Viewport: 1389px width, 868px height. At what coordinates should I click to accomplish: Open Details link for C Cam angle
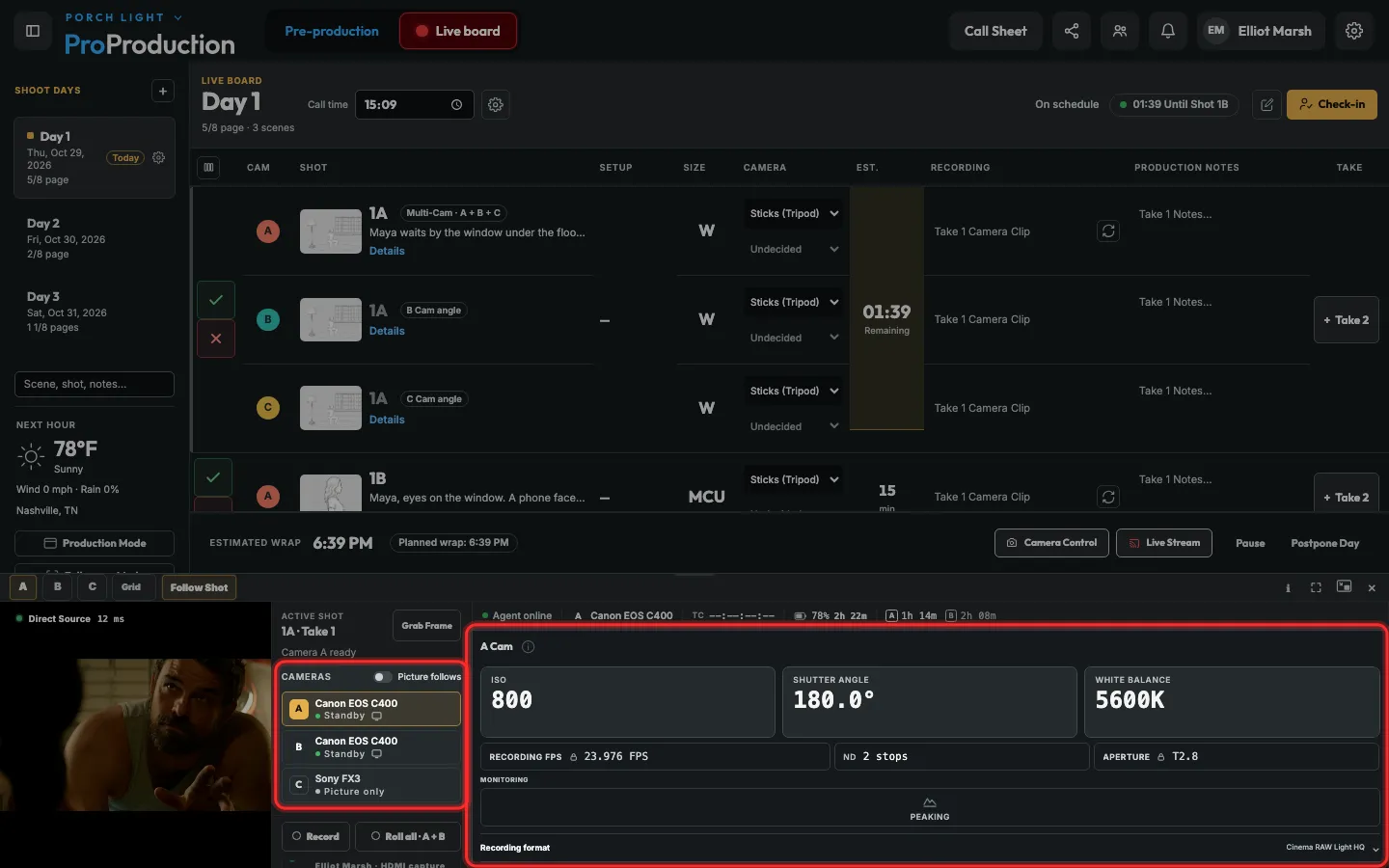[387, 420]
